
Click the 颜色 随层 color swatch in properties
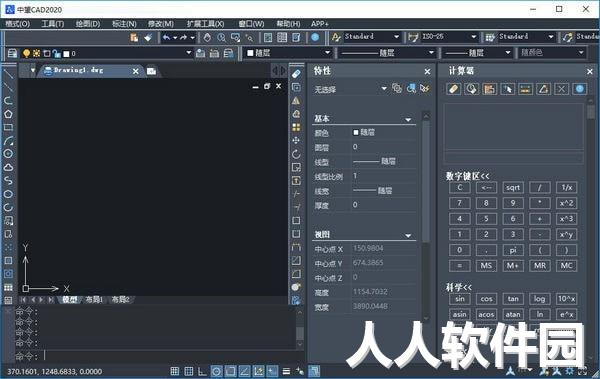coord(355,132)
